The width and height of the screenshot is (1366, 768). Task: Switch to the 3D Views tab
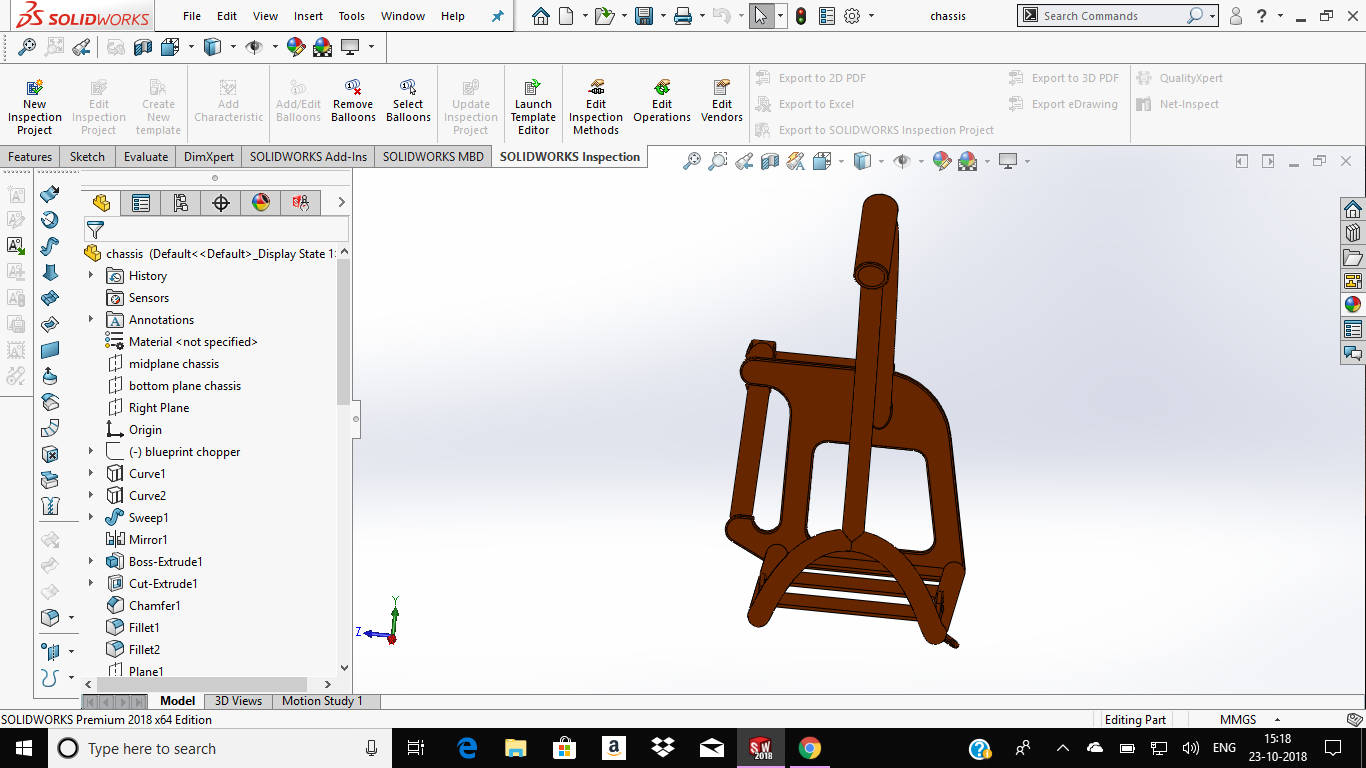239,701
